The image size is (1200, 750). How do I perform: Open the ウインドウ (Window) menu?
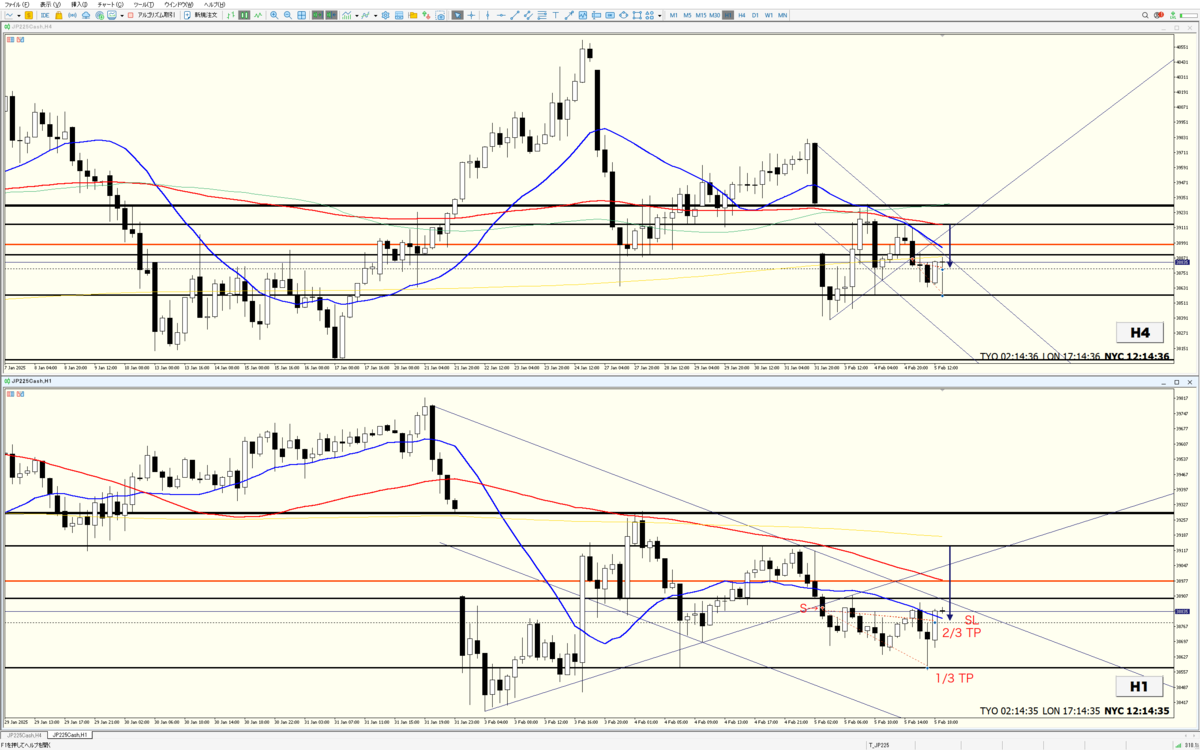point(179,5)
